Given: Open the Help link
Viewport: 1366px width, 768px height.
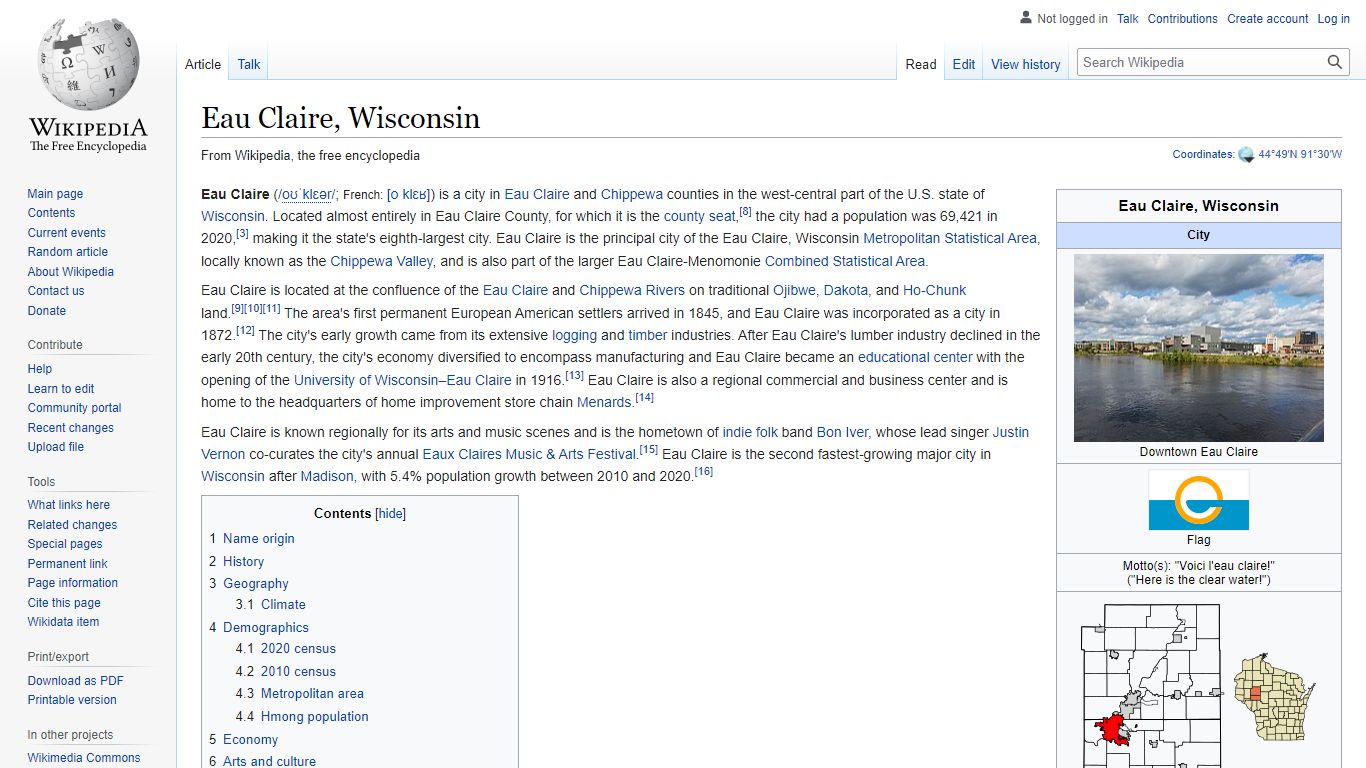Looking at the screenshot, I should [40, 369].
